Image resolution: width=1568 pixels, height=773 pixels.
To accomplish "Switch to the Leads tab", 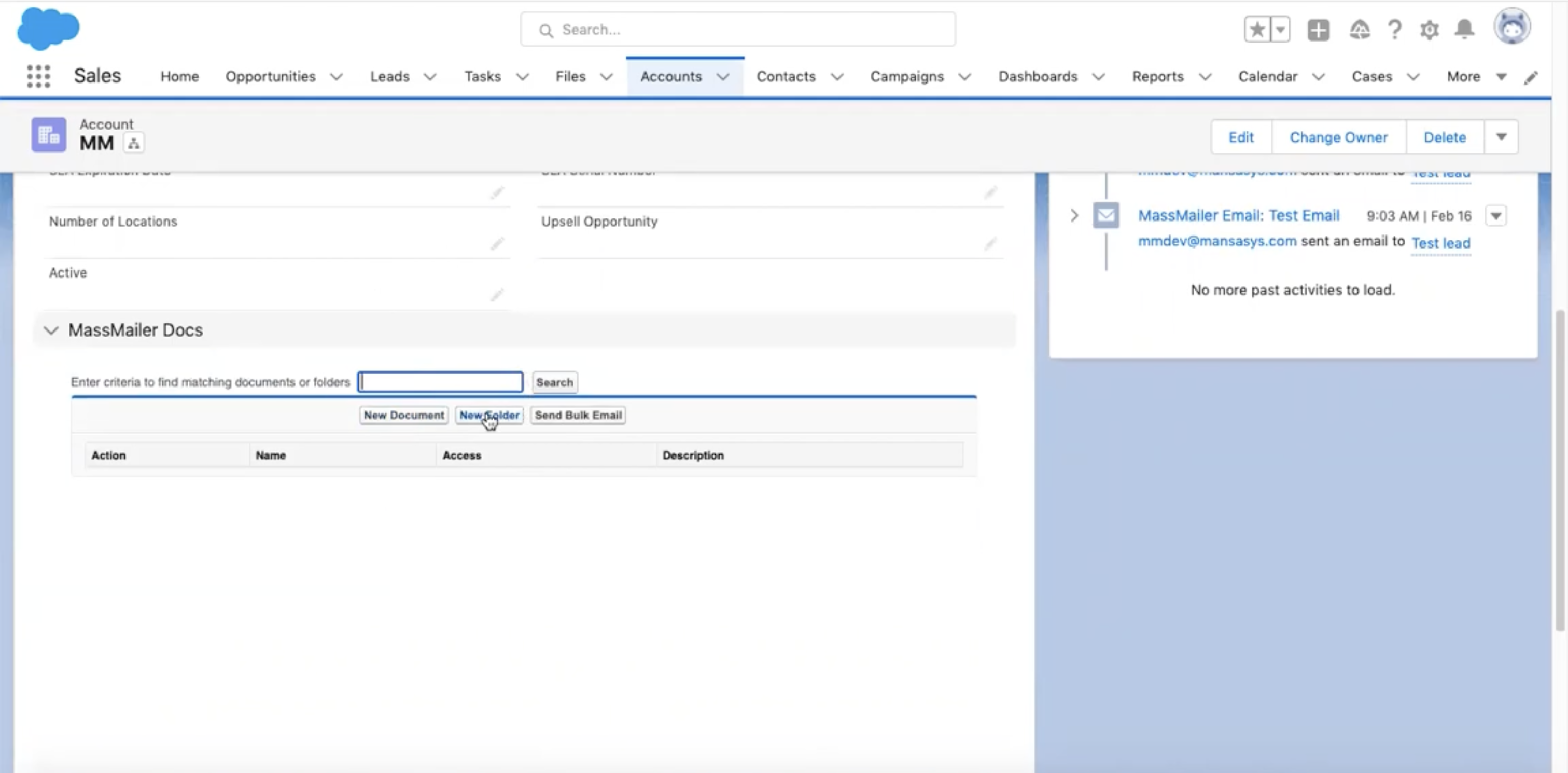I will [x=389, y=77].
